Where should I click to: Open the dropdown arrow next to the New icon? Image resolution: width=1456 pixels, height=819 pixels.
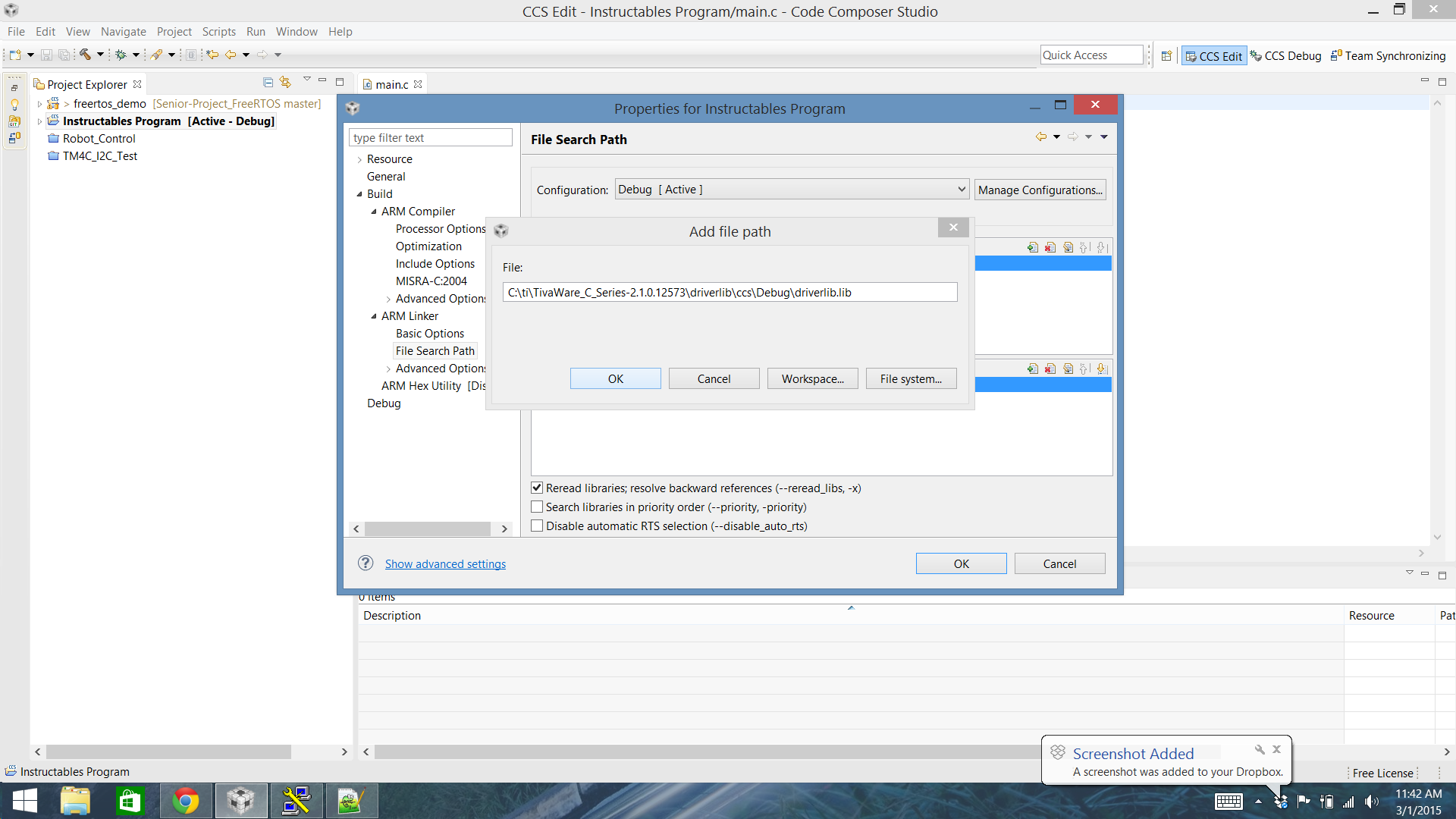click(x=30, y=55)
